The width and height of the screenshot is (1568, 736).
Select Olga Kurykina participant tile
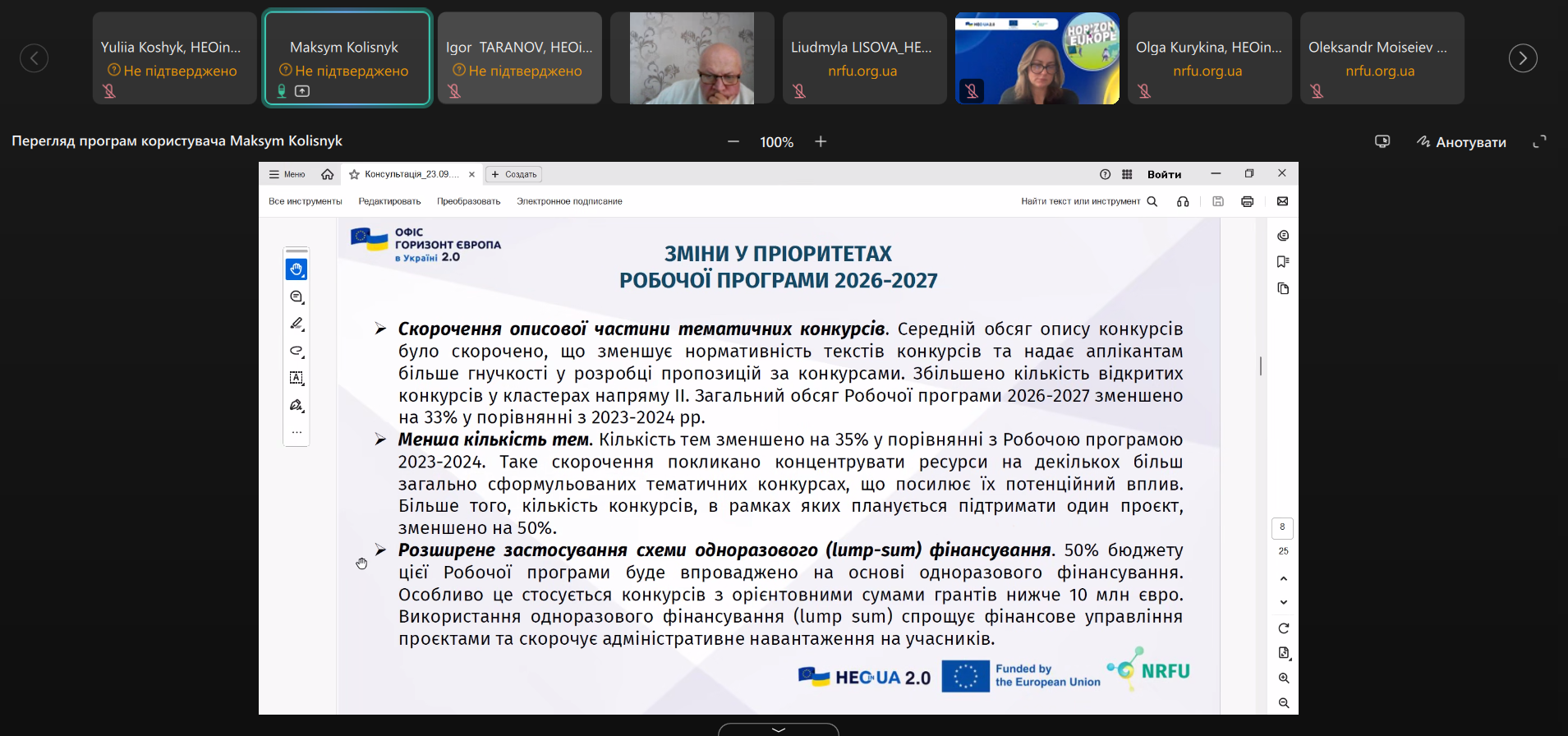coord(1209,58)
